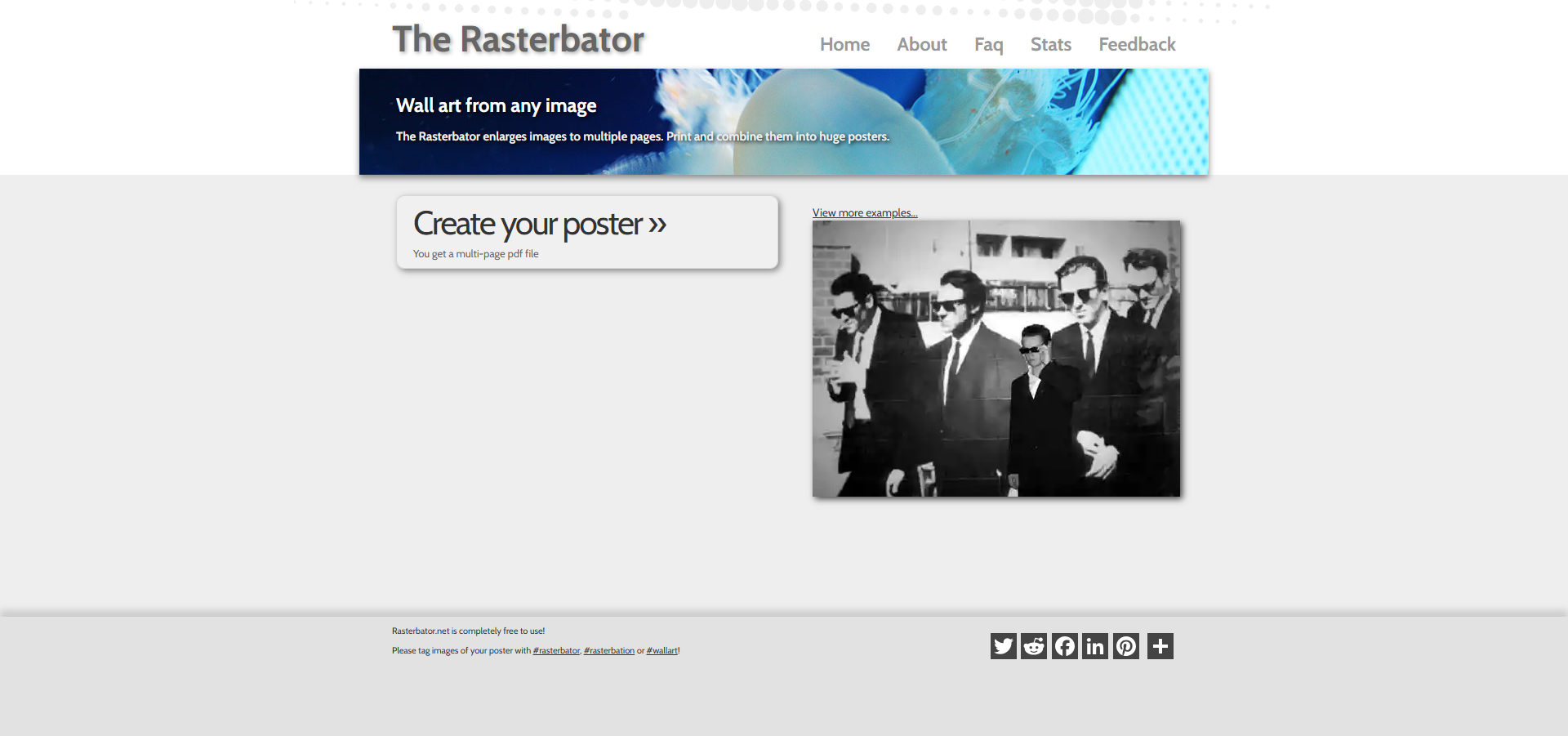Go to the Home menu item
Image resolution: width=1568 pixels, height=736 pixels.
point(844,45)
